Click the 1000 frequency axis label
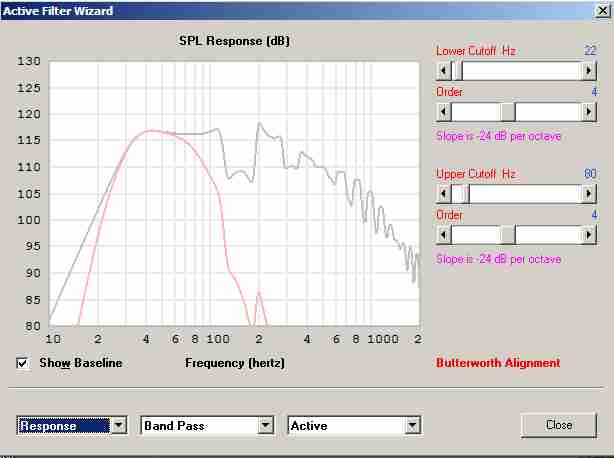 (x=383, y=339)
